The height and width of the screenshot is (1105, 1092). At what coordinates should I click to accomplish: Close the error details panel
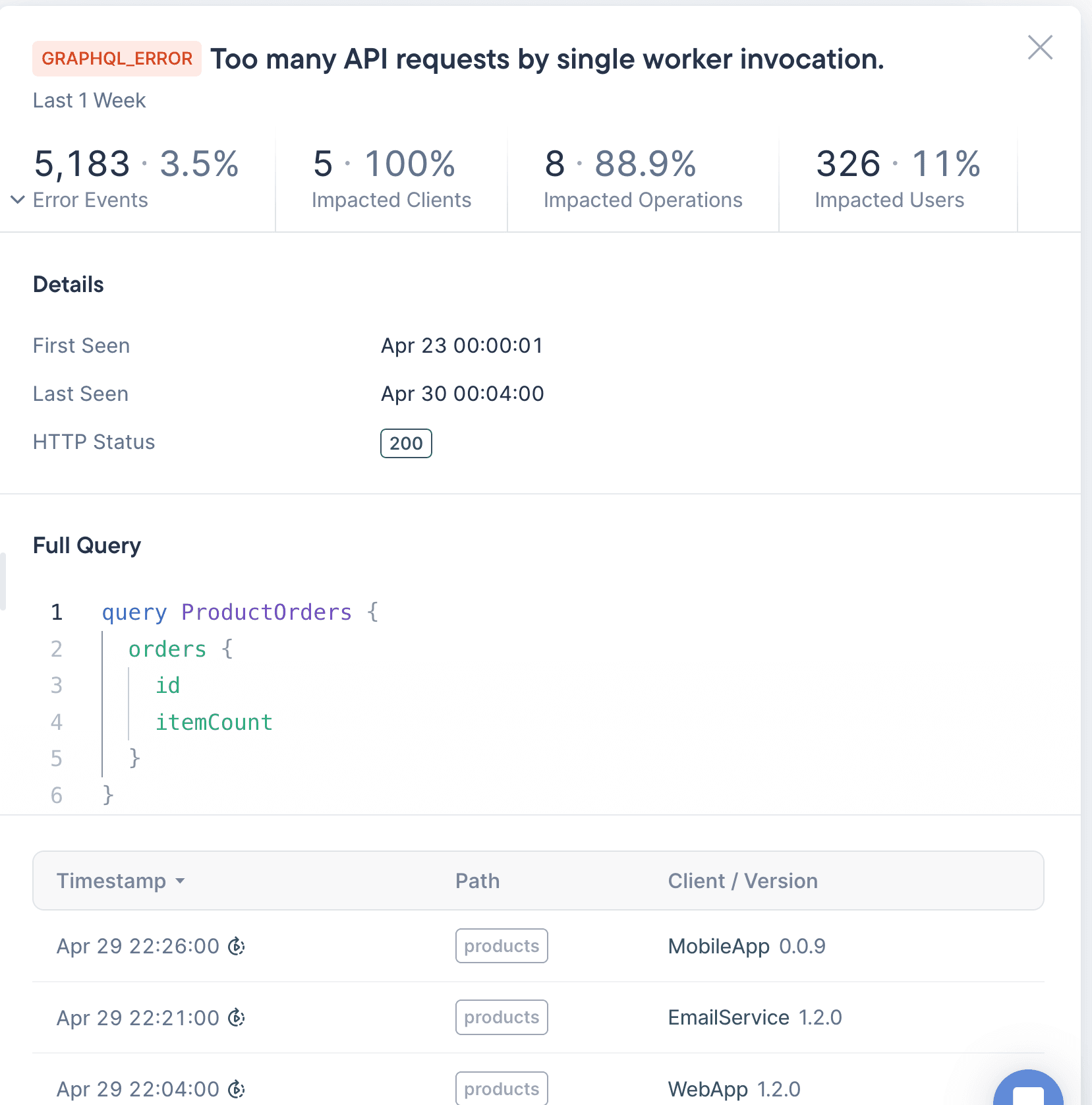click(1040, 47)
